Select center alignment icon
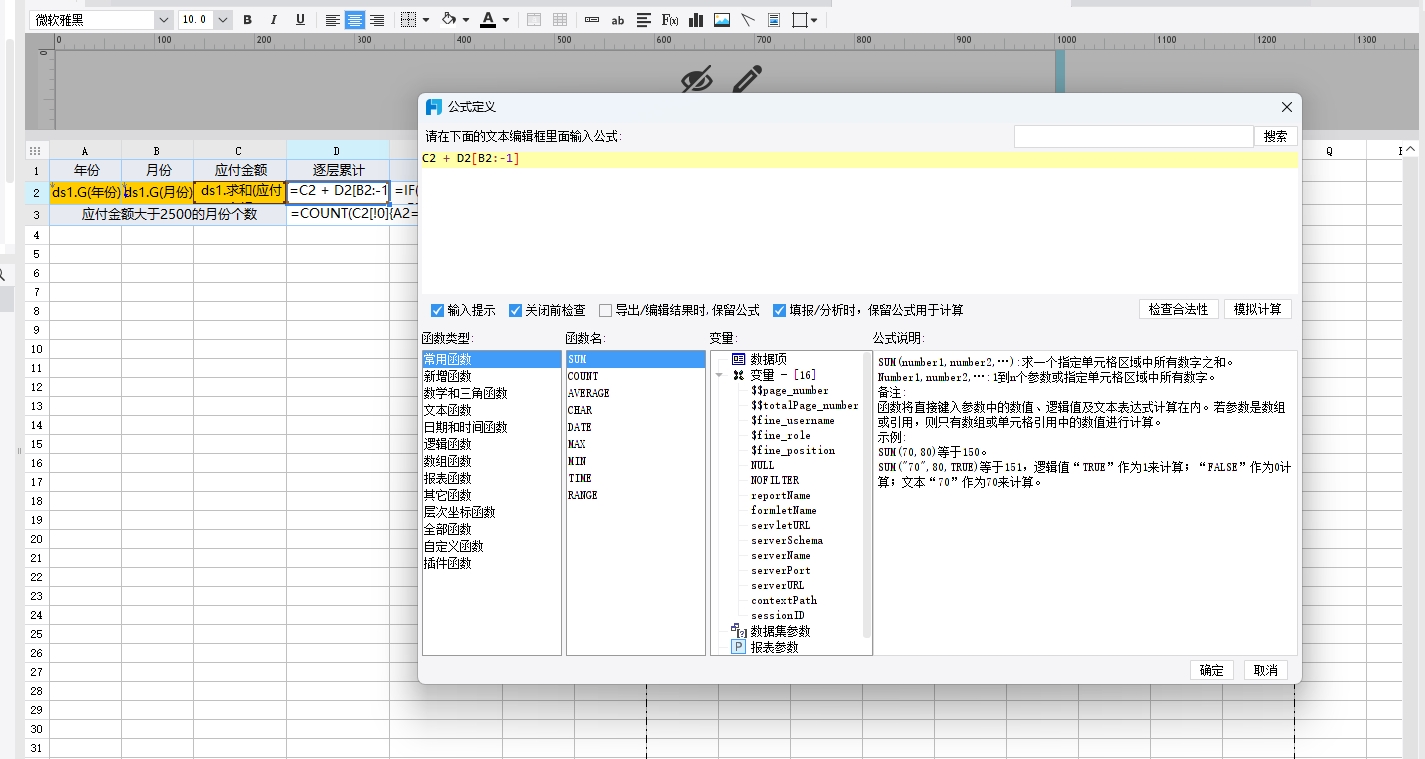Image resolution: width=1425 pixels, height=759 pixels. click(355, 20)
